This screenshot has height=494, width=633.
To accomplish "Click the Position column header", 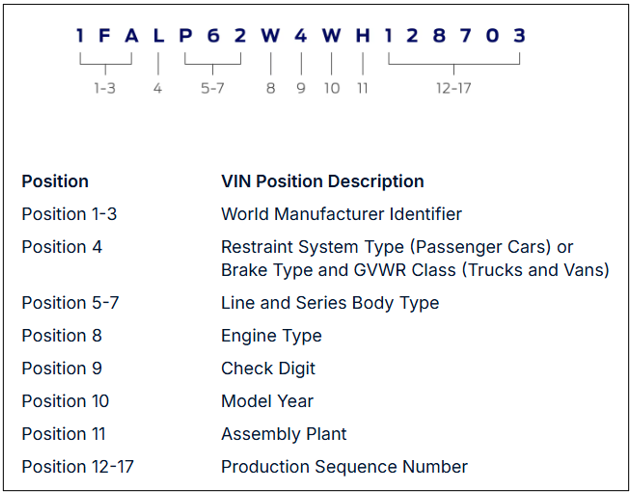I will [x=55, y=181].
